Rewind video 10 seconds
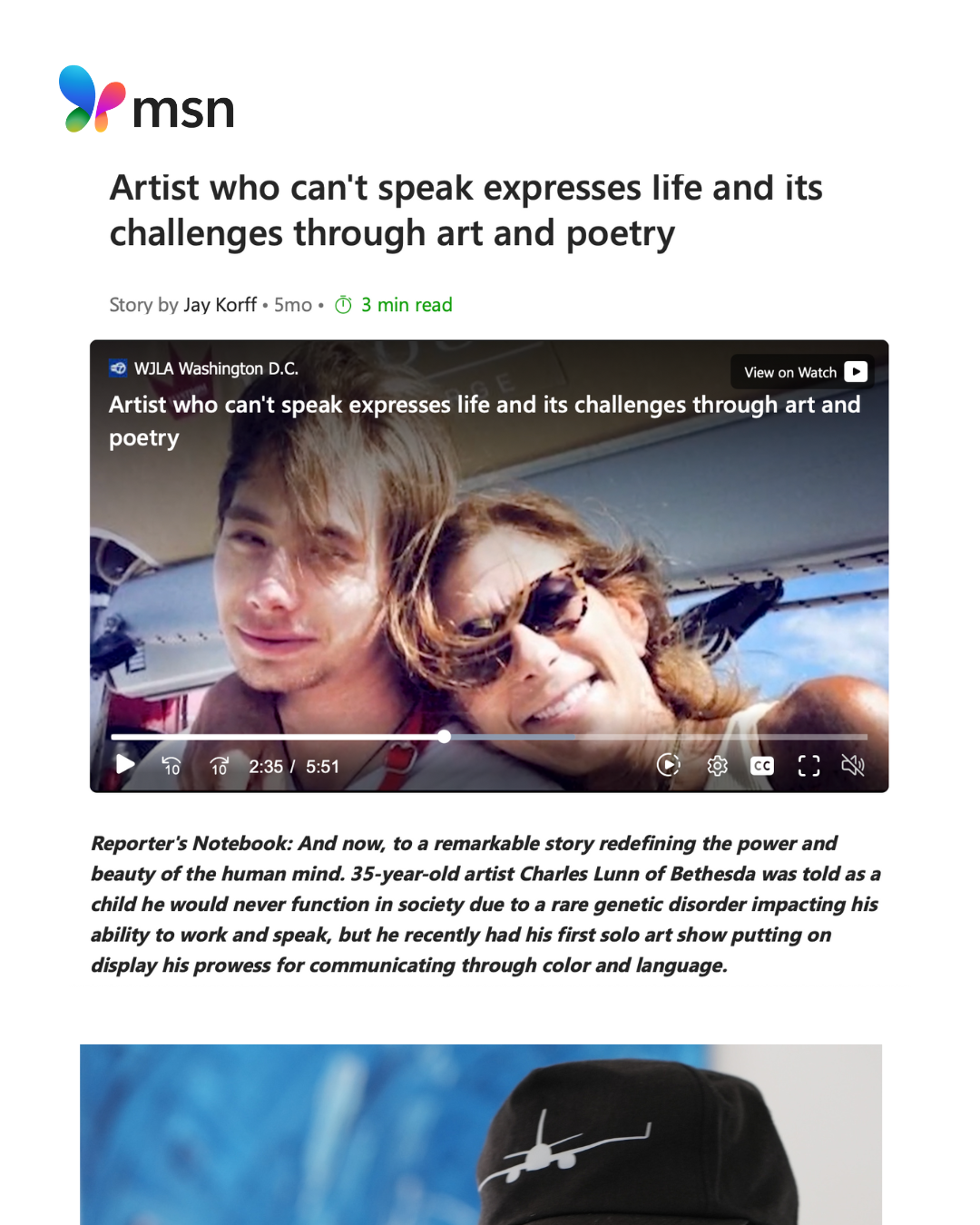The width and height of the screenshot is (980, 1225). click(x=171, y=766)
